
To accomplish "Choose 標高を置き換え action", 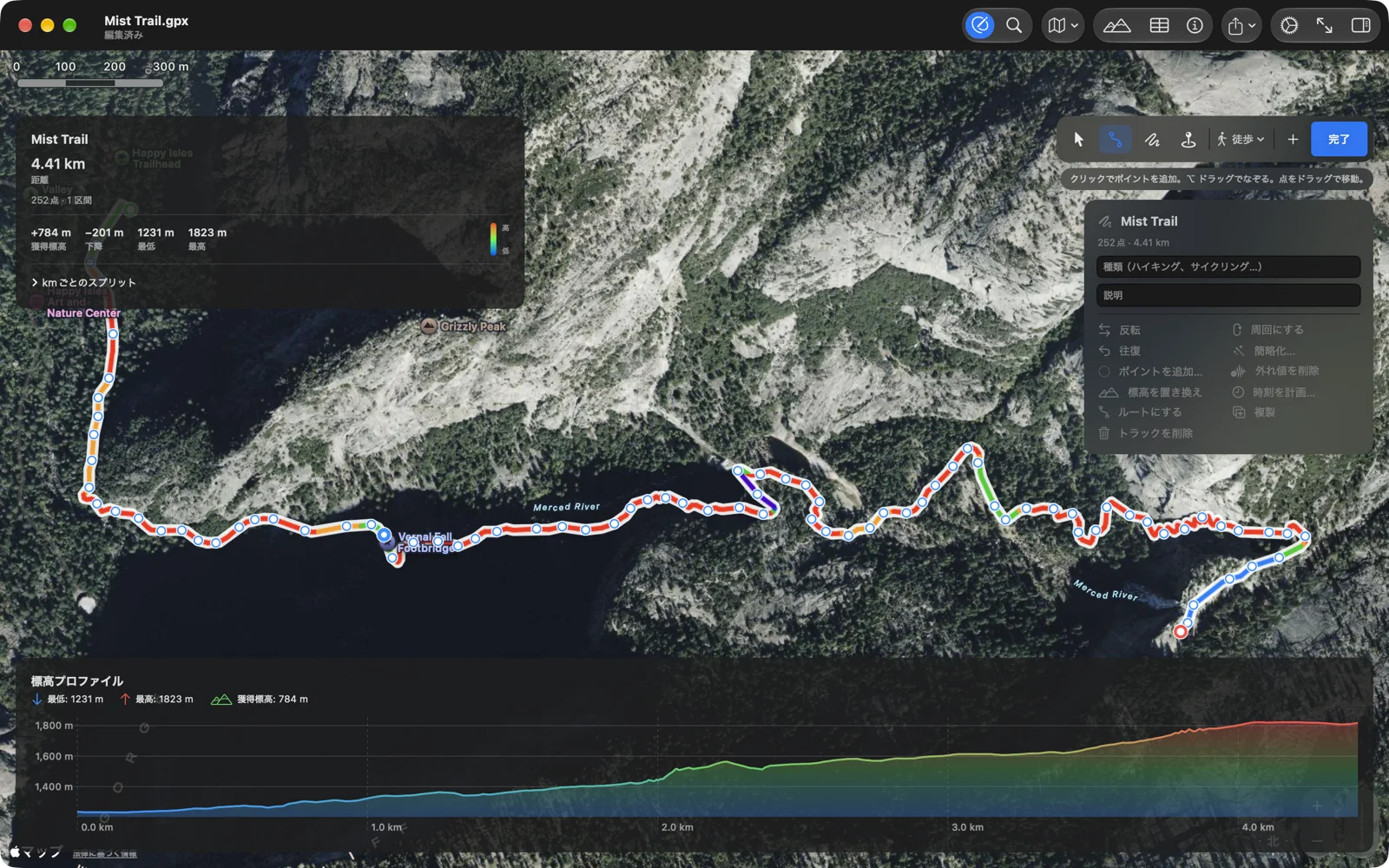I will [x=1150, y=392].
